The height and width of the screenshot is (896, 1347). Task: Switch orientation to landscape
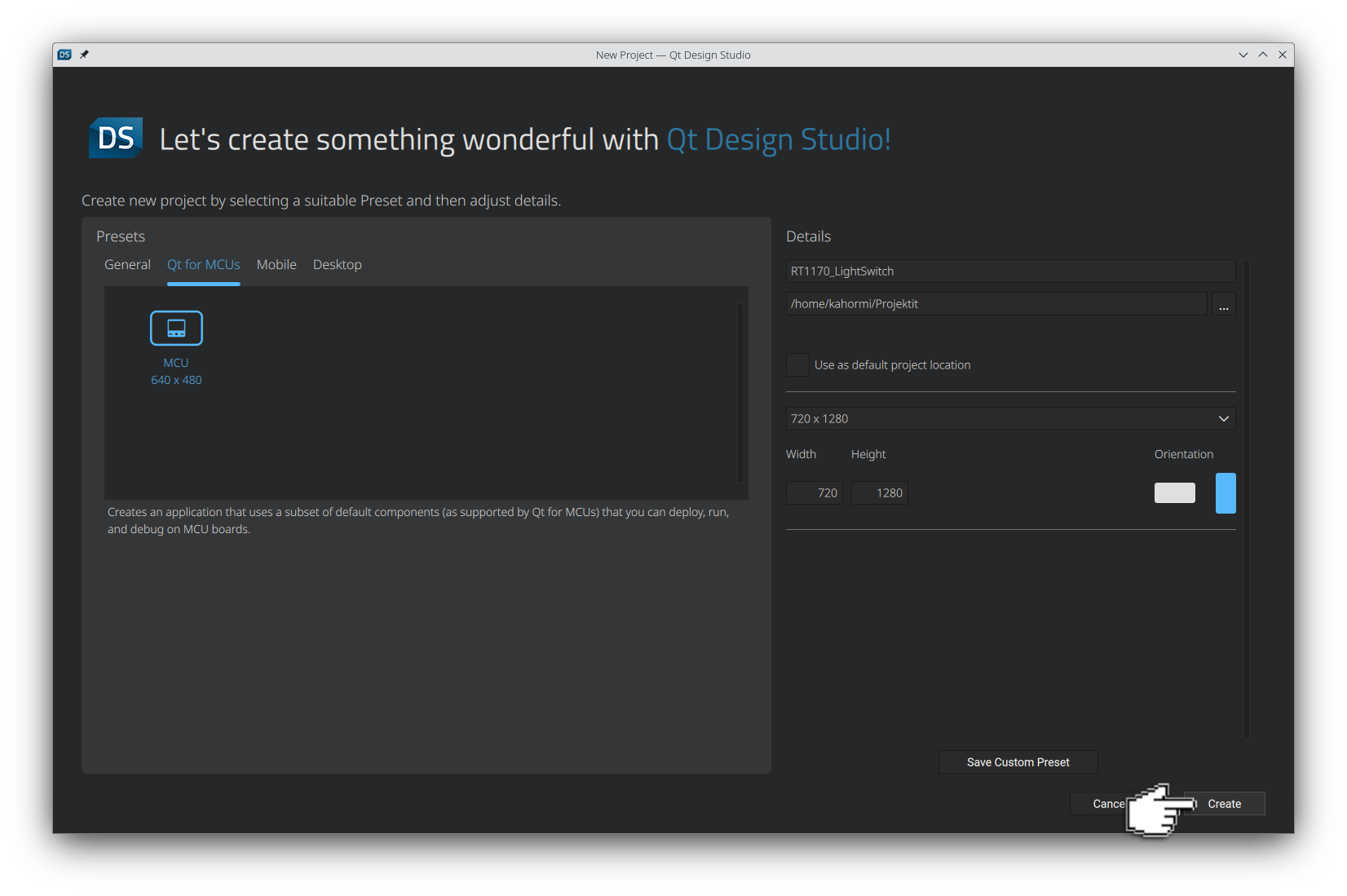tap(1174, 492)
